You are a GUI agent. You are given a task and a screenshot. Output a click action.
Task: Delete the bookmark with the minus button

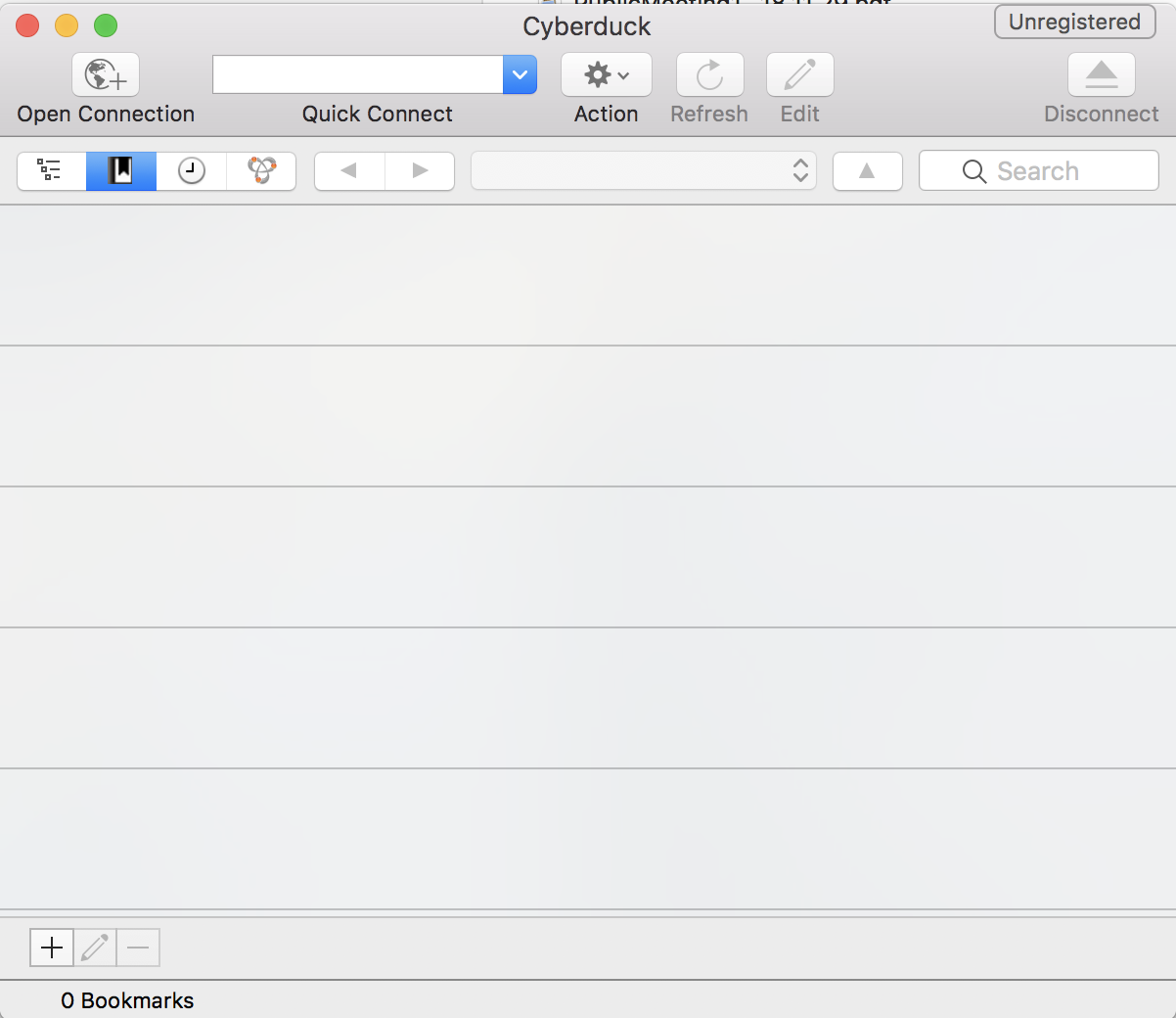click(138, 948)
